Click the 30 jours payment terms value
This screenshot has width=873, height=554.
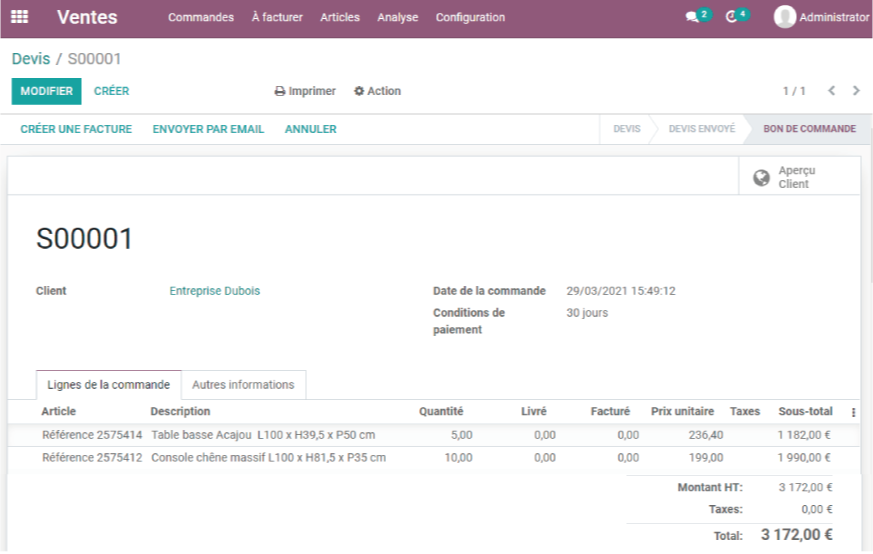pos(587,313)
